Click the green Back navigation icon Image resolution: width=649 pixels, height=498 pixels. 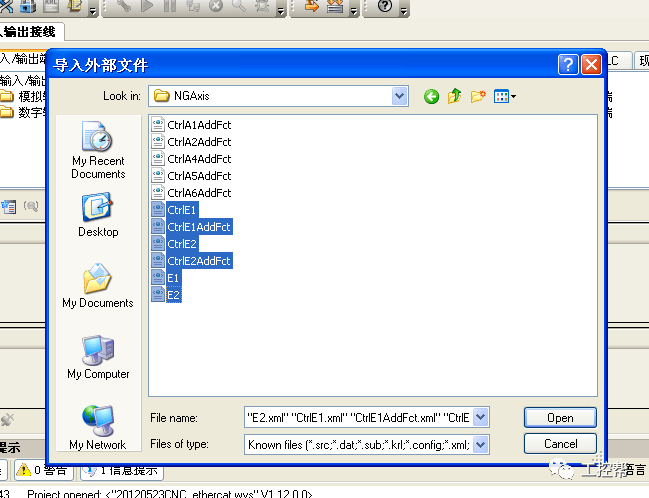[x=431, y=96]
